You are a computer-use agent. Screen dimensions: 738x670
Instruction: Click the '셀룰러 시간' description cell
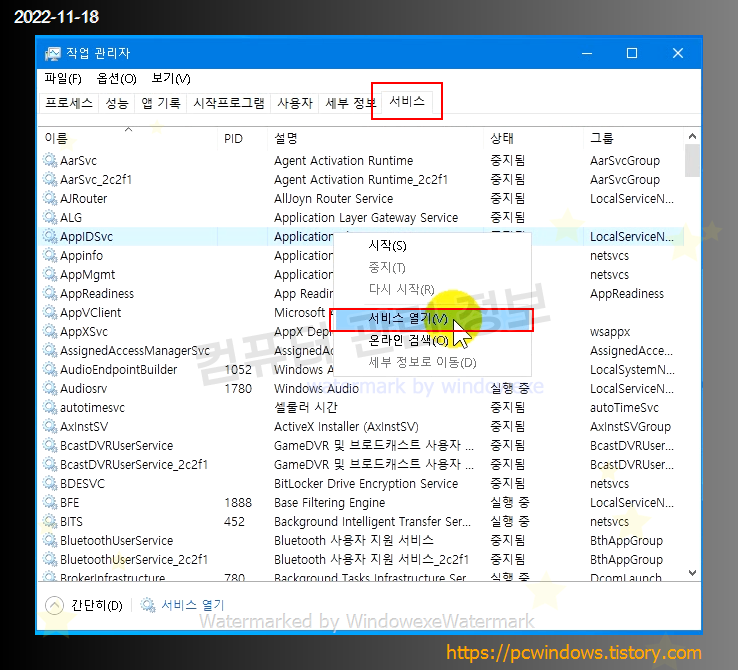(x=305, y=407)
